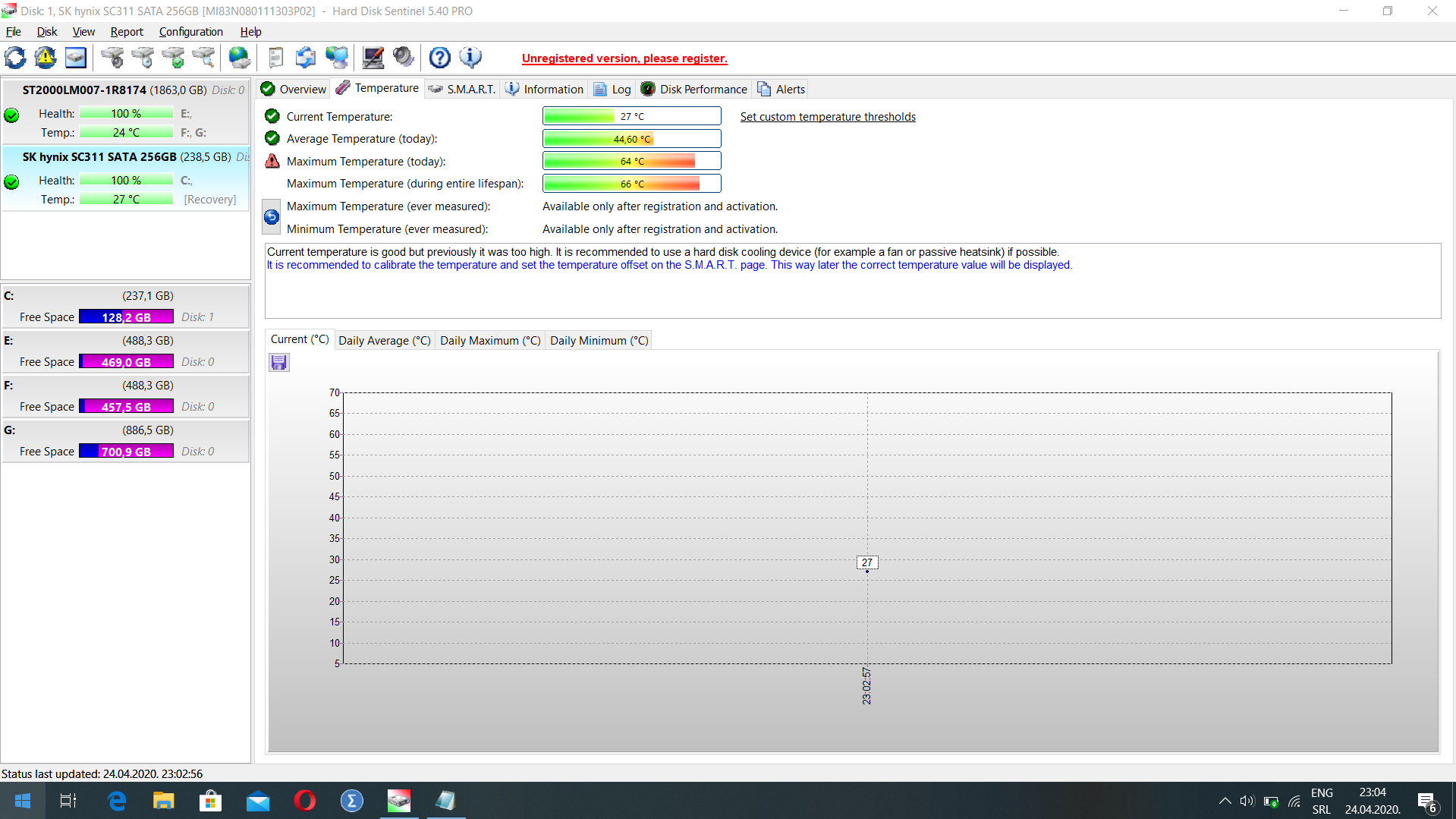Open File Explorer from the taskbar
This screenshot has height=819, width=1456.
pyautogui.click(x=163, y=801)
